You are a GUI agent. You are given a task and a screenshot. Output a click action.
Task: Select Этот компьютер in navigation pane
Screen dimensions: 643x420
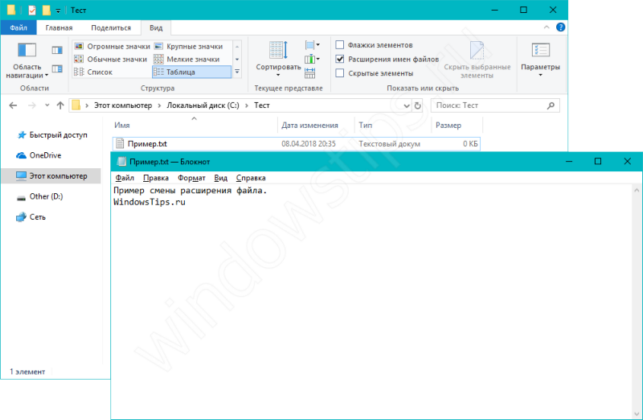pyautogui.click(x=51, y=176)
